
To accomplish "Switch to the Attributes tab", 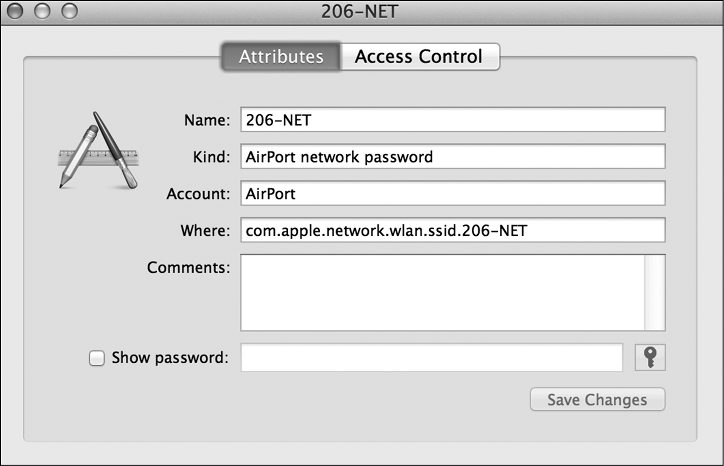I will click(x=281, y=57).
